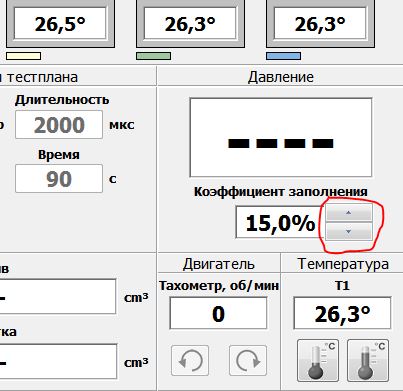Image resolution: width=403 pixels, height=391 pixels.
Task: Click the Длительность field showing 2000
Action: tap(59, 125)
